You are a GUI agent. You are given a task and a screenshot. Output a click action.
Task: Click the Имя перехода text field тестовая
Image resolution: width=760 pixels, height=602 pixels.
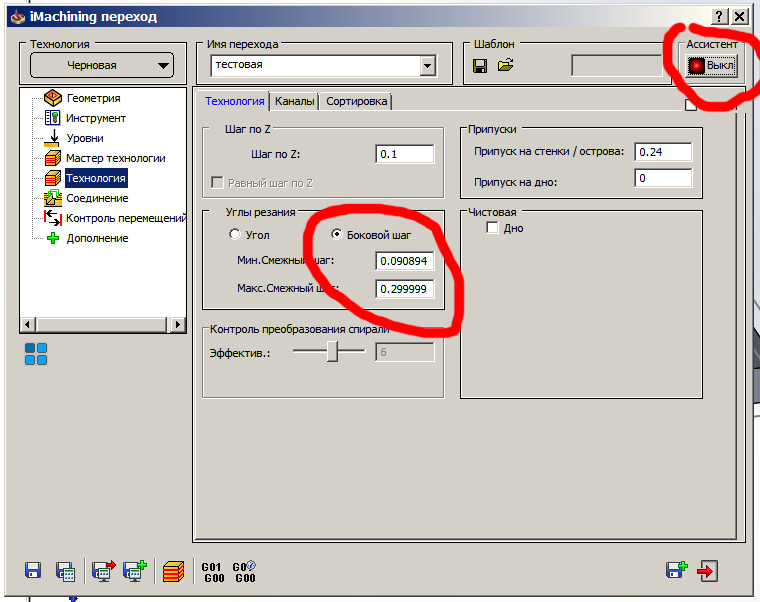click(x=316, y=65)
